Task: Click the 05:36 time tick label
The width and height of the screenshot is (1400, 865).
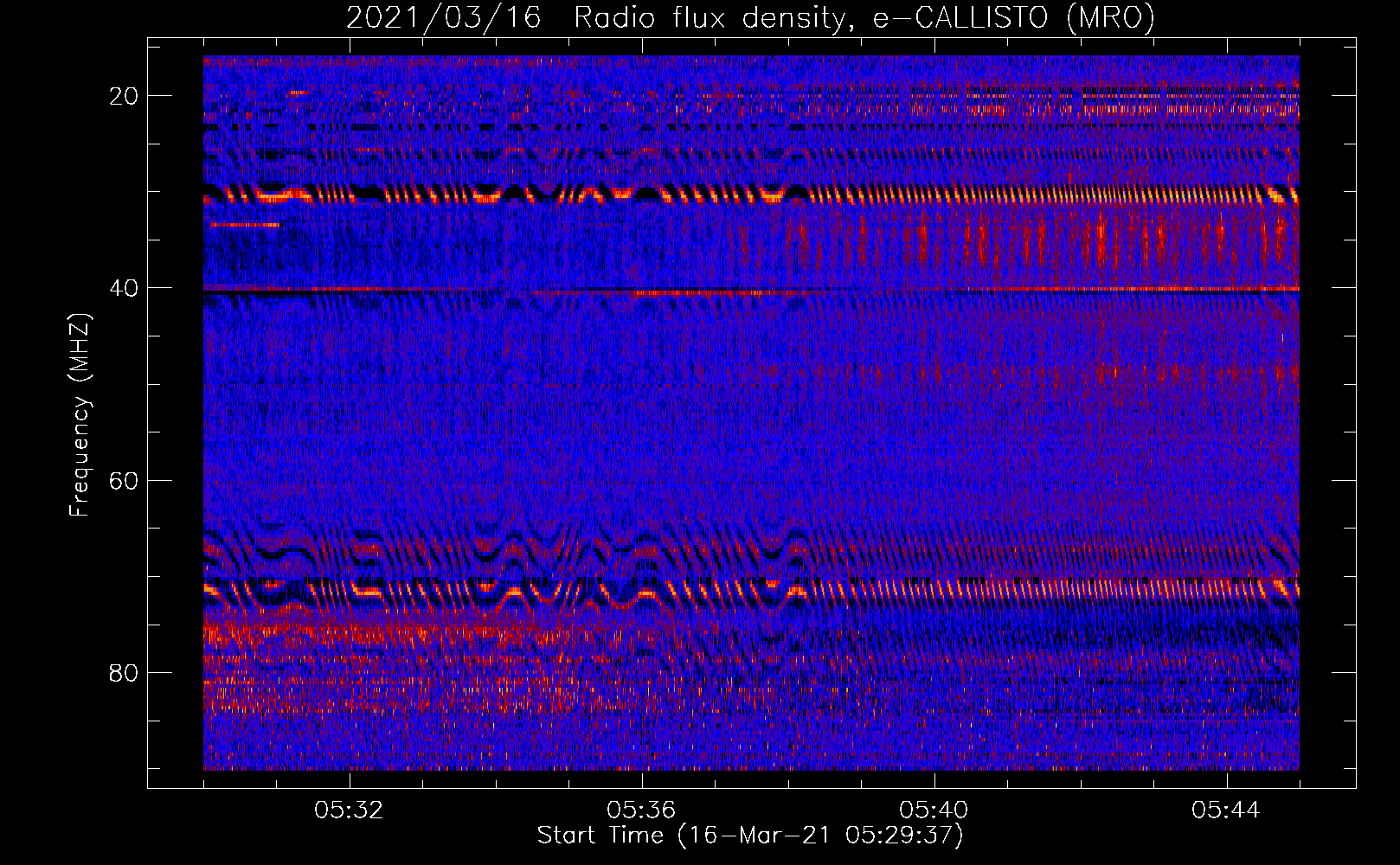Action: point(642,811)
